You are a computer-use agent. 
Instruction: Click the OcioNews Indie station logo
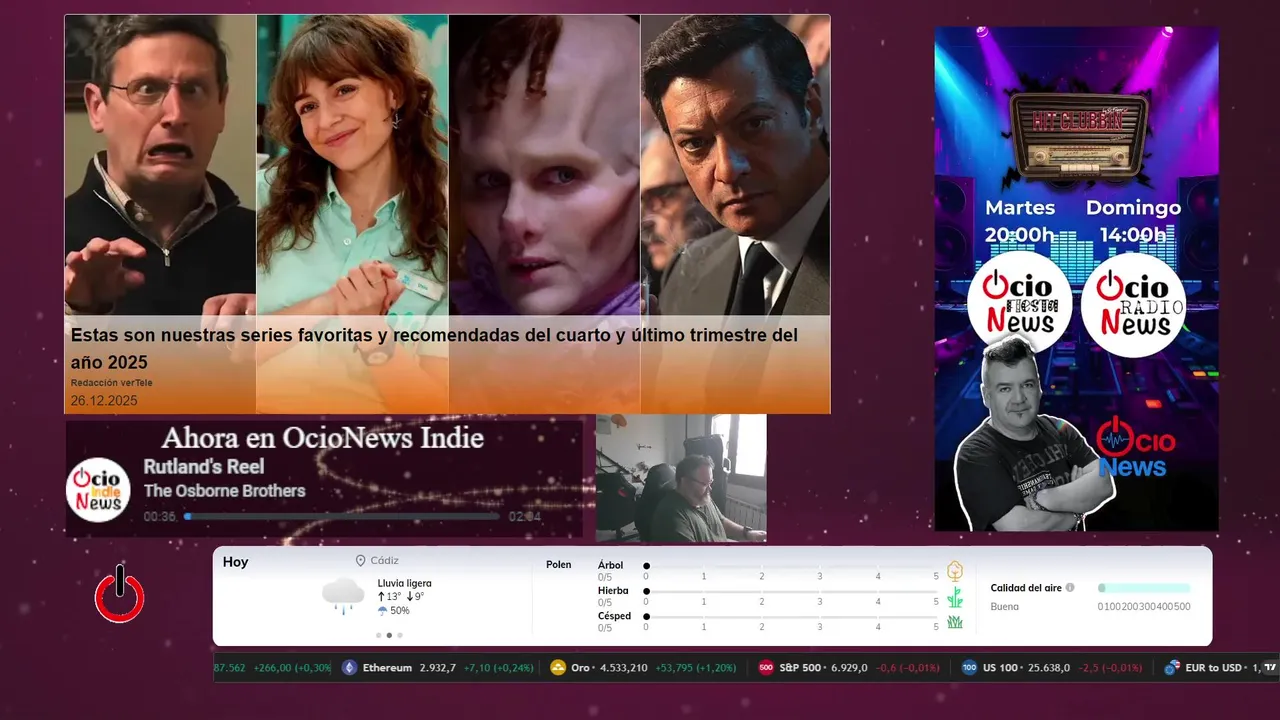tap(98, 490)
